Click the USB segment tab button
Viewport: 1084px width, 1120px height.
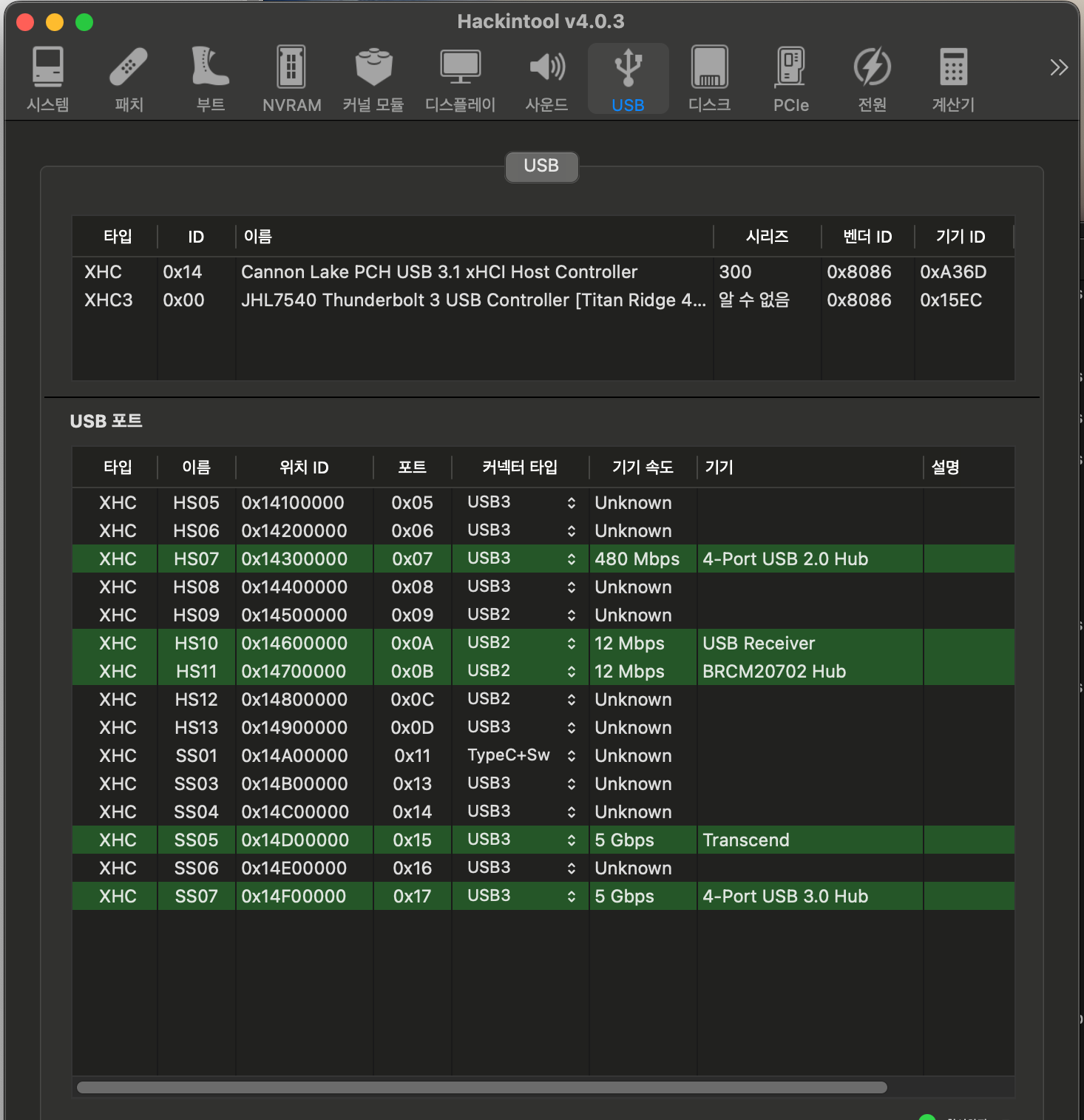click(541, 166)
